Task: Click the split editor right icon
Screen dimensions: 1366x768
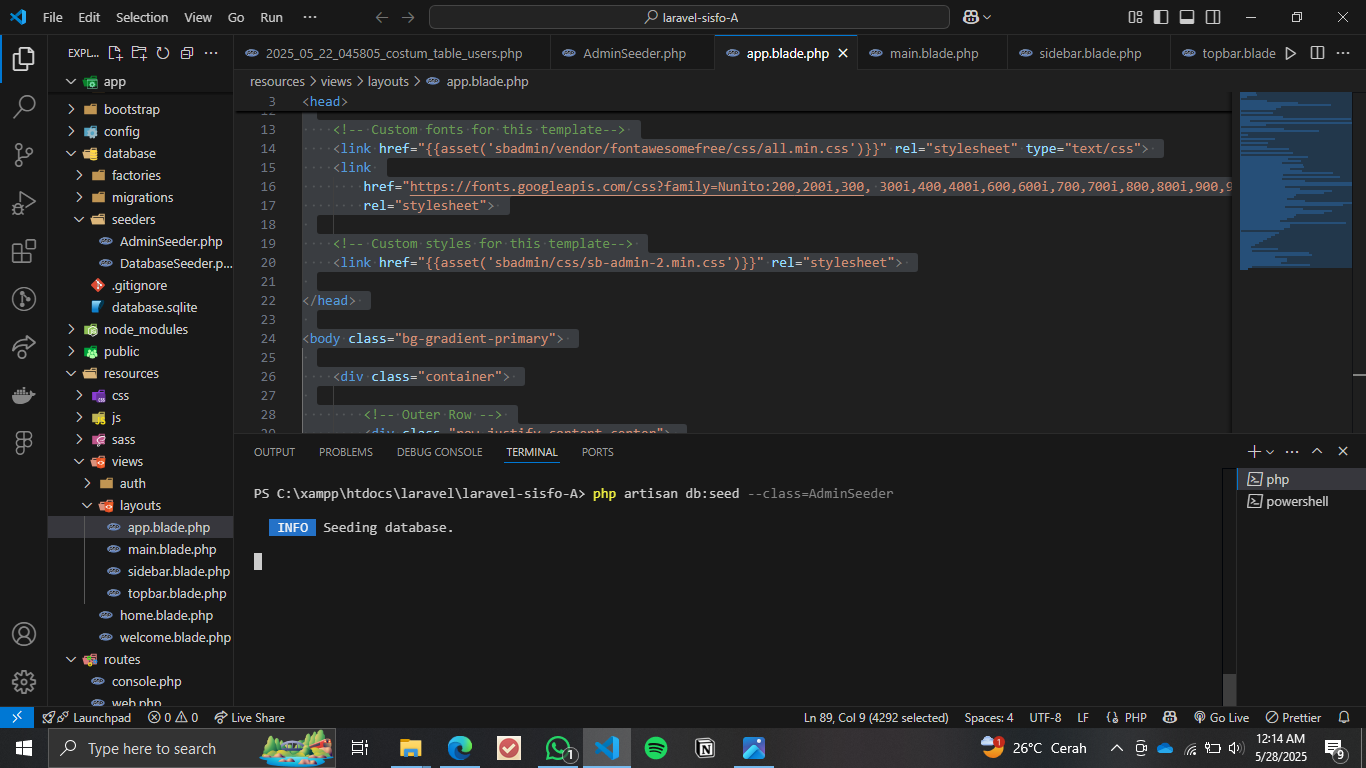Action: pos(1317,53)
